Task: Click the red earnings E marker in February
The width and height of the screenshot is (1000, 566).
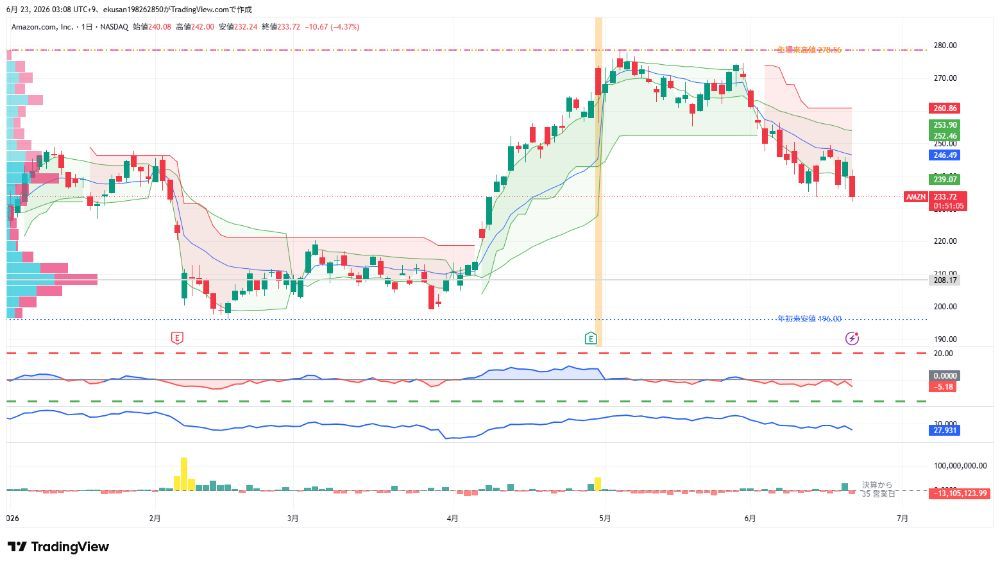Action: click(x=177, y=338)
